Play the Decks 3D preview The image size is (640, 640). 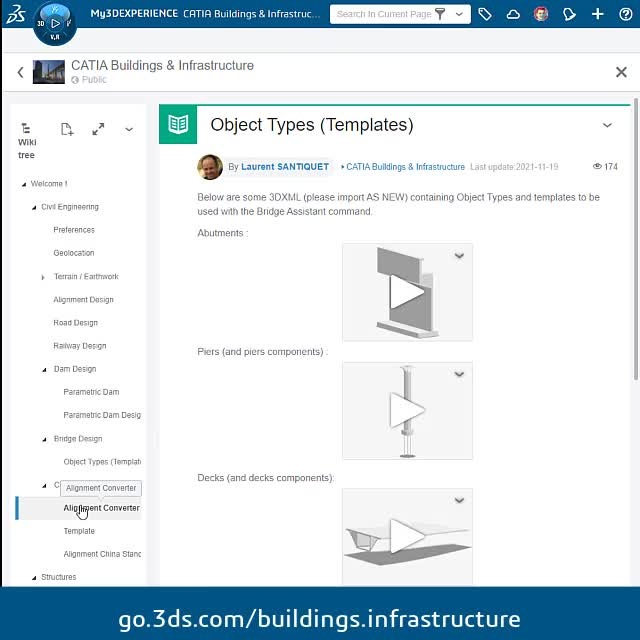point(407,536)
